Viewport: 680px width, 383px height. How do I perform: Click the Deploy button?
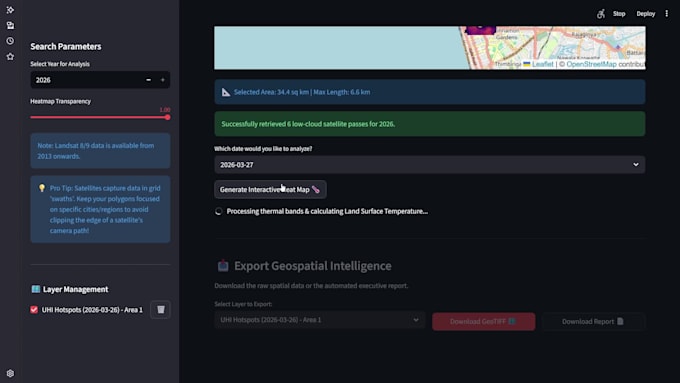(x=645, y=14)
